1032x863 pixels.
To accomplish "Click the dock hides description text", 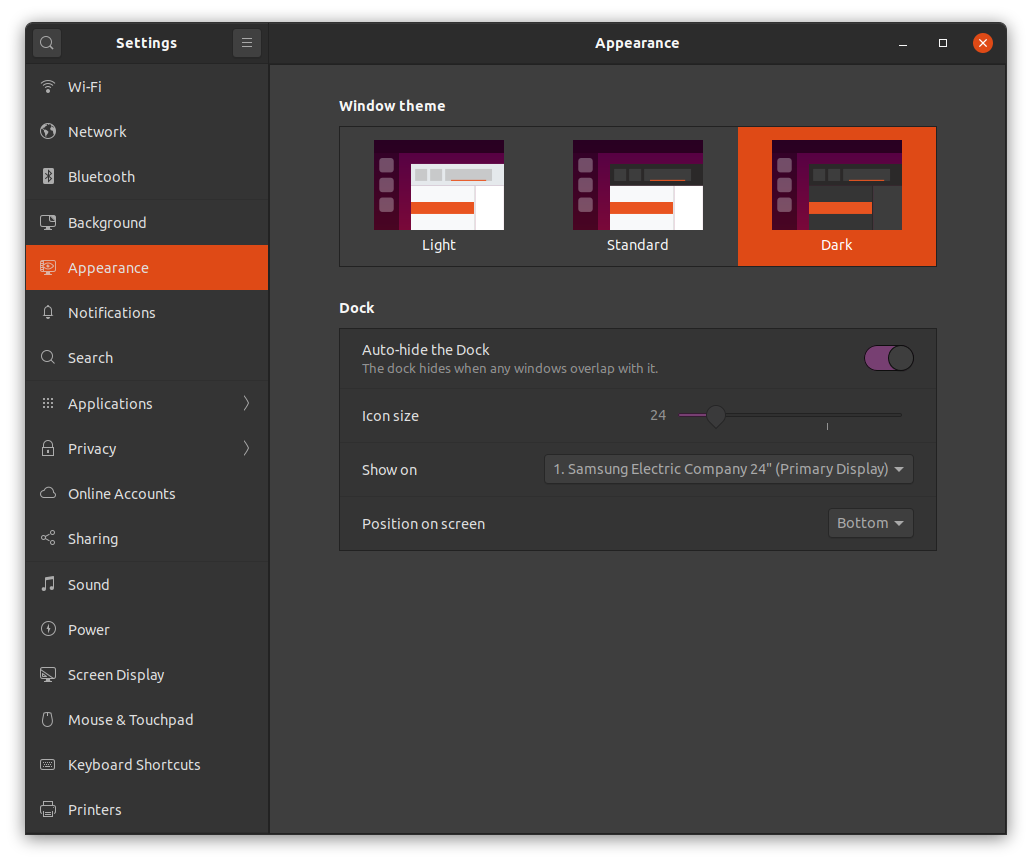I will click(510, 369).
